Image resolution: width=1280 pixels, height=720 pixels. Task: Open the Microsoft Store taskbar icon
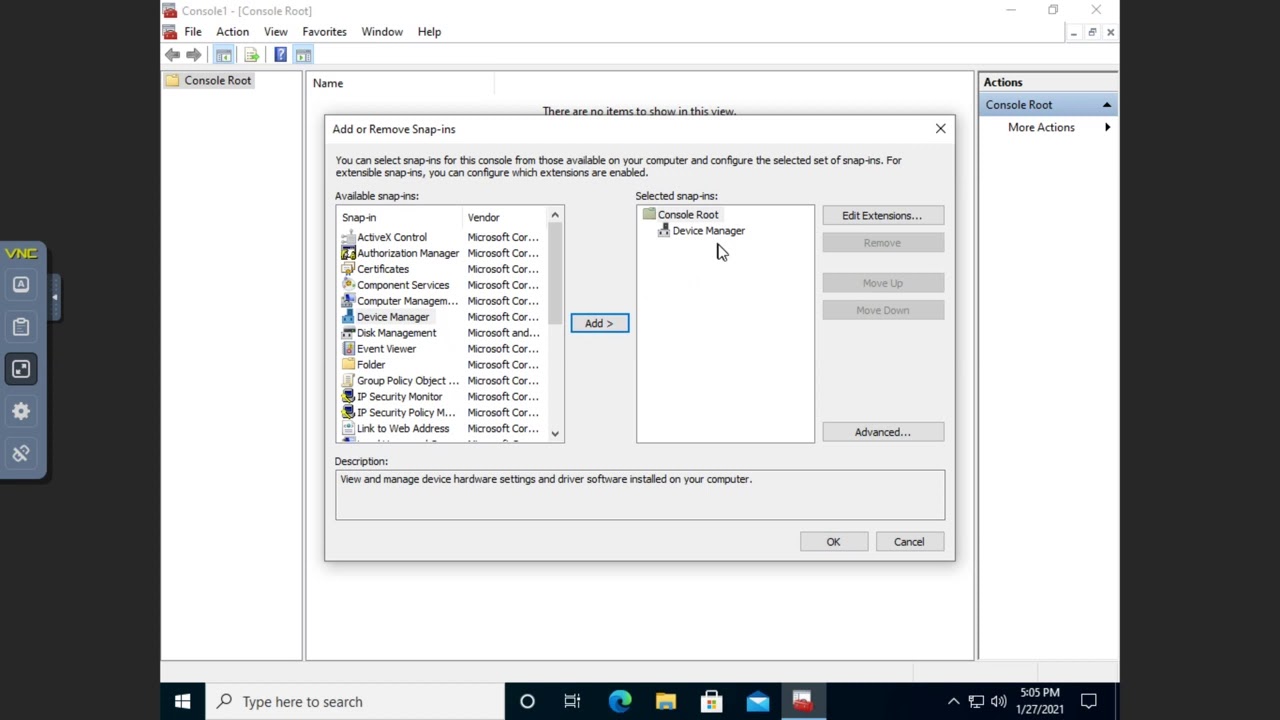pyautogui.click(x=712, y=701)
